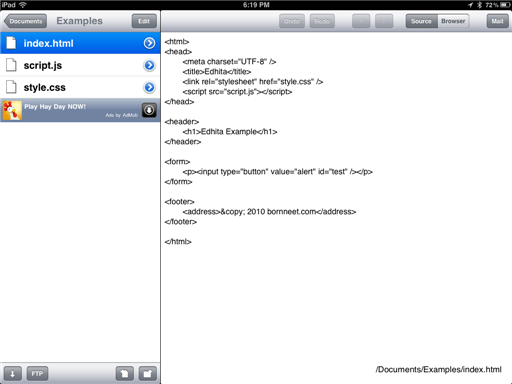Image resolution: width=512 pixels, height=384 pixels.
Task: Click the style.css document icon
Action: click(x=11, y=87)
